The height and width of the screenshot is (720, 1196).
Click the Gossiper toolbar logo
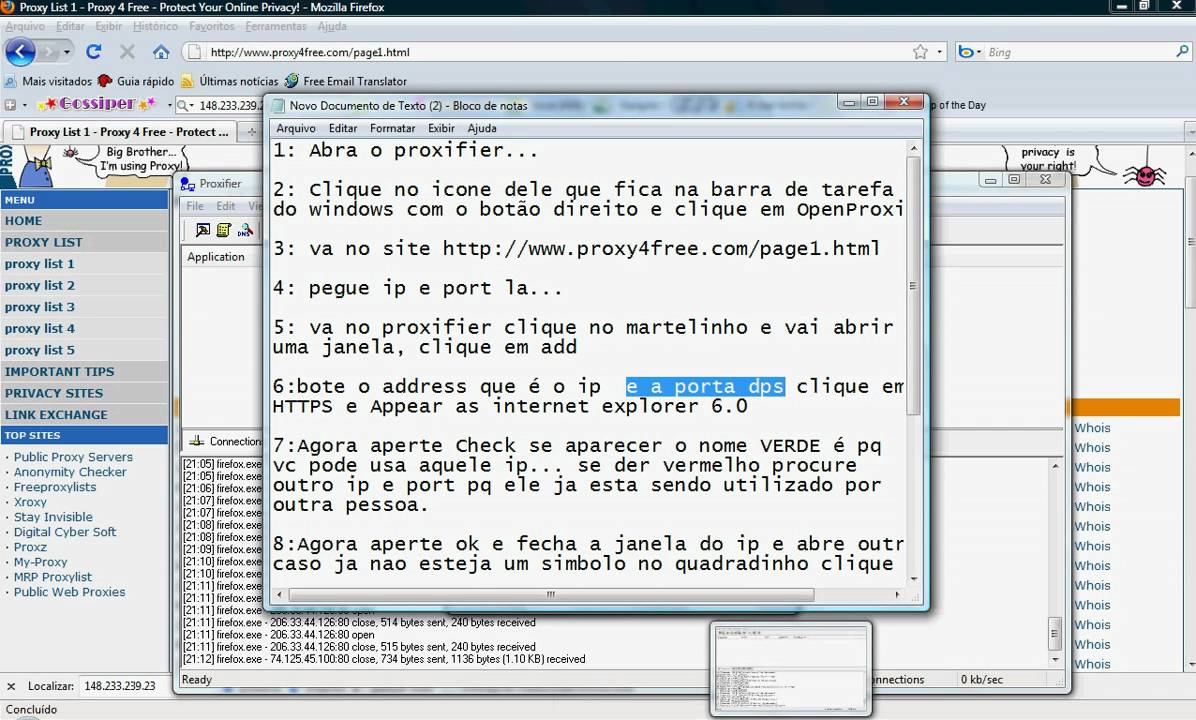[x=96, y=104]
